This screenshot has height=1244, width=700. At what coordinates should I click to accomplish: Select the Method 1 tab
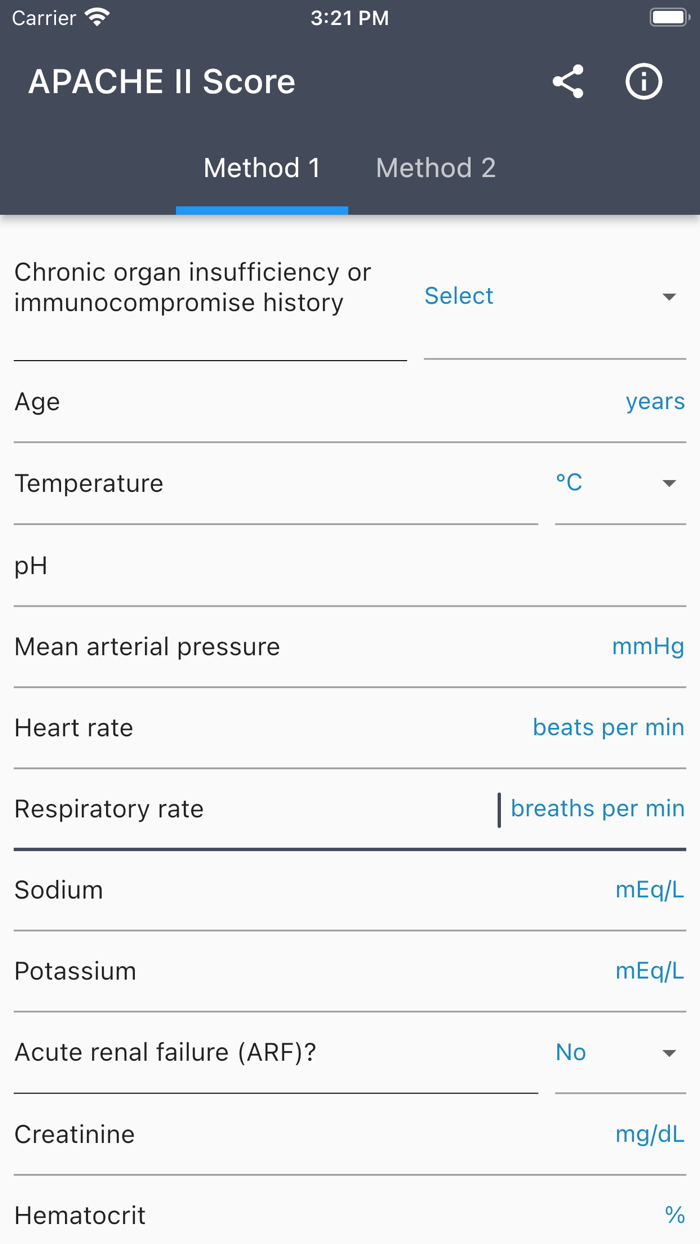[x=262, y=168]
